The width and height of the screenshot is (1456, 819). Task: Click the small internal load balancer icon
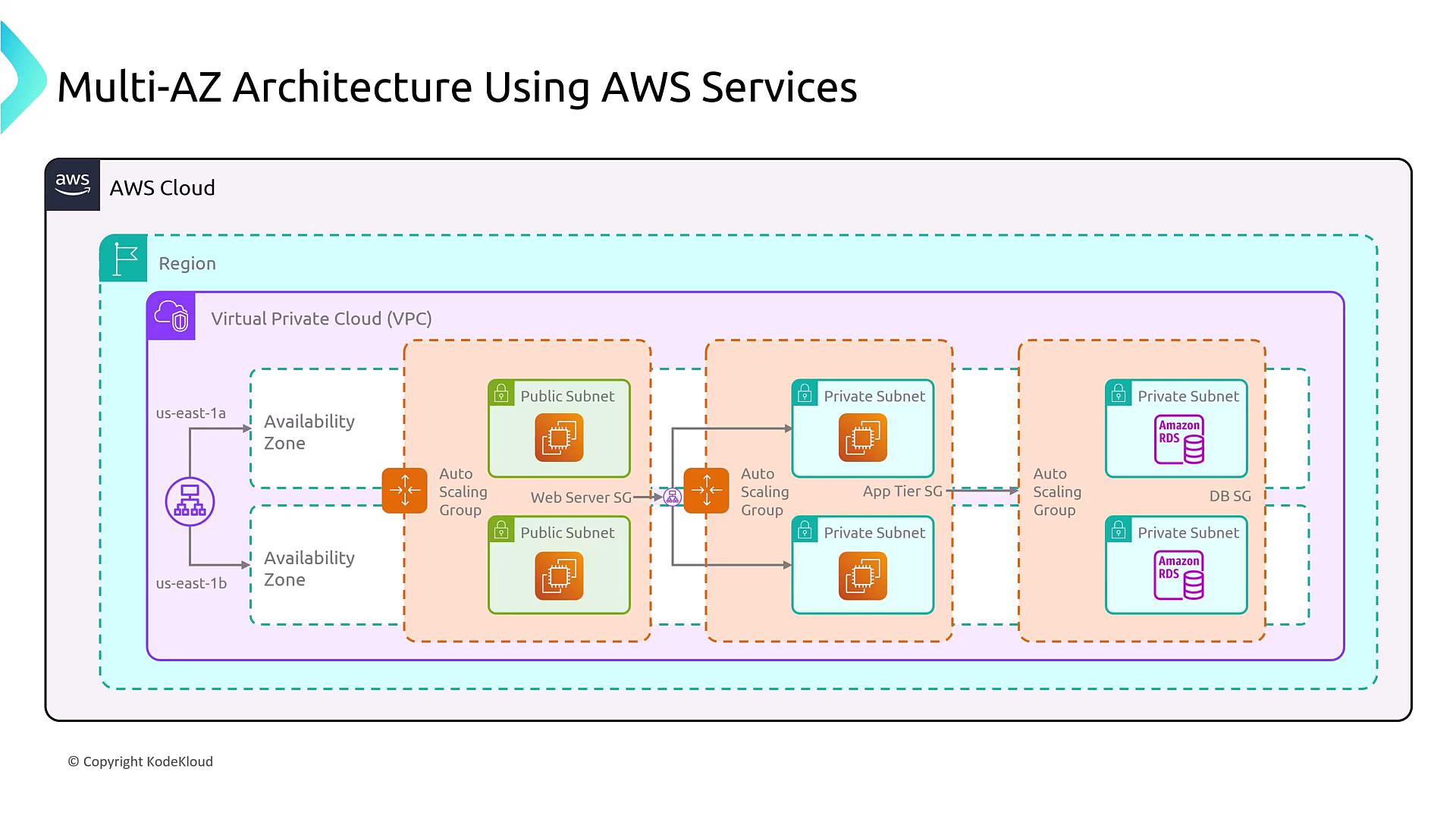(672, 497)
